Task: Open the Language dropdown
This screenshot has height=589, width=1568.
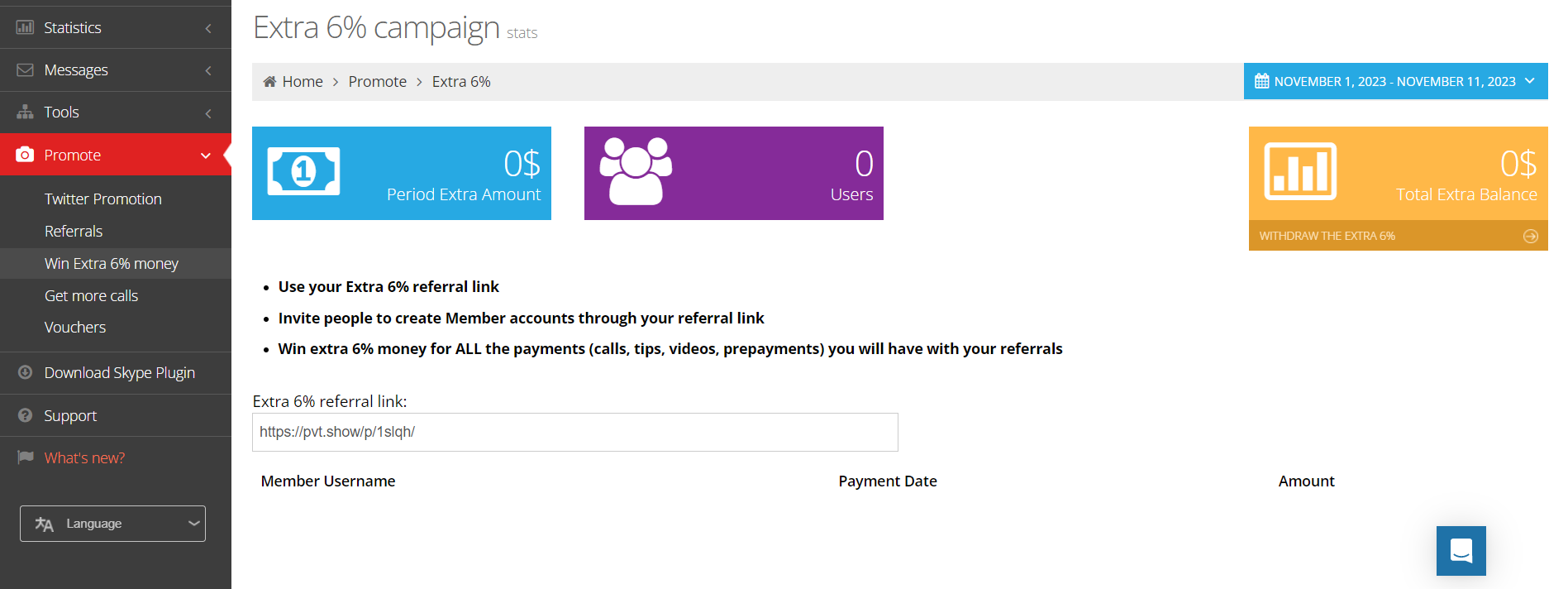Action: [x=112, y=524]
